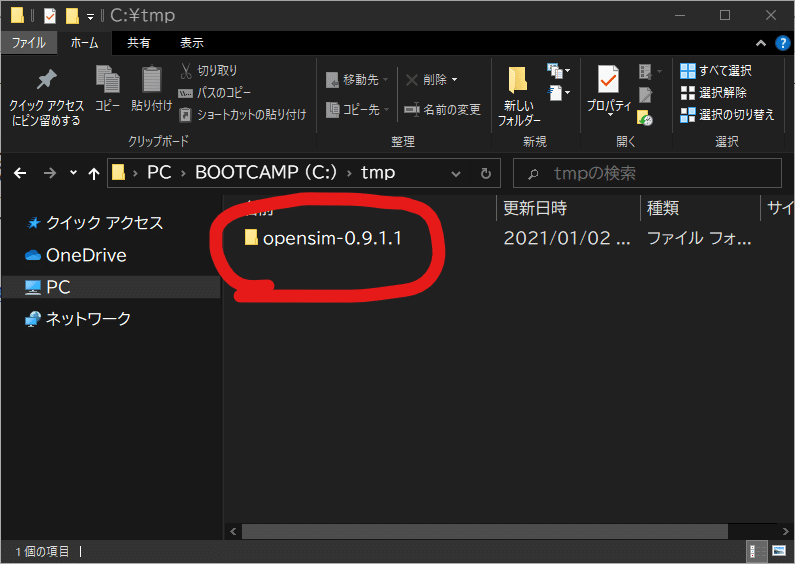795x564 pixels.
Task: Click Invert Selection (選択の切り替え)
Action: 727,115
